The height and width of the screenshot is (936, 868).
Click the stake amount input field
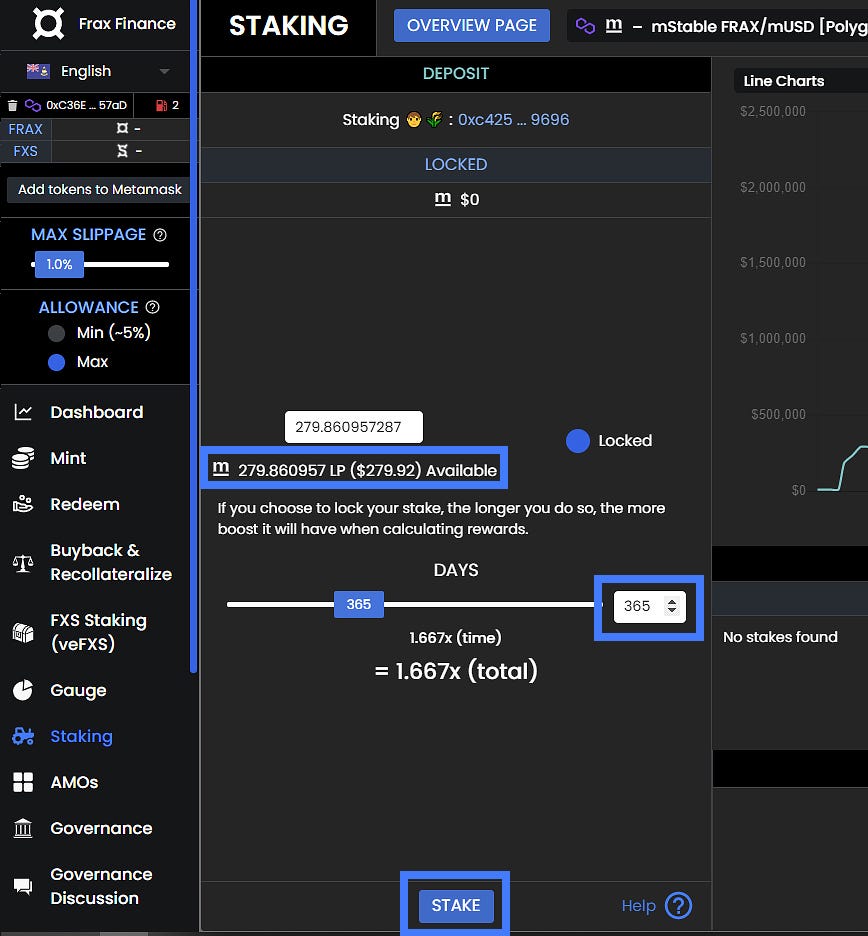pos(354,427)
